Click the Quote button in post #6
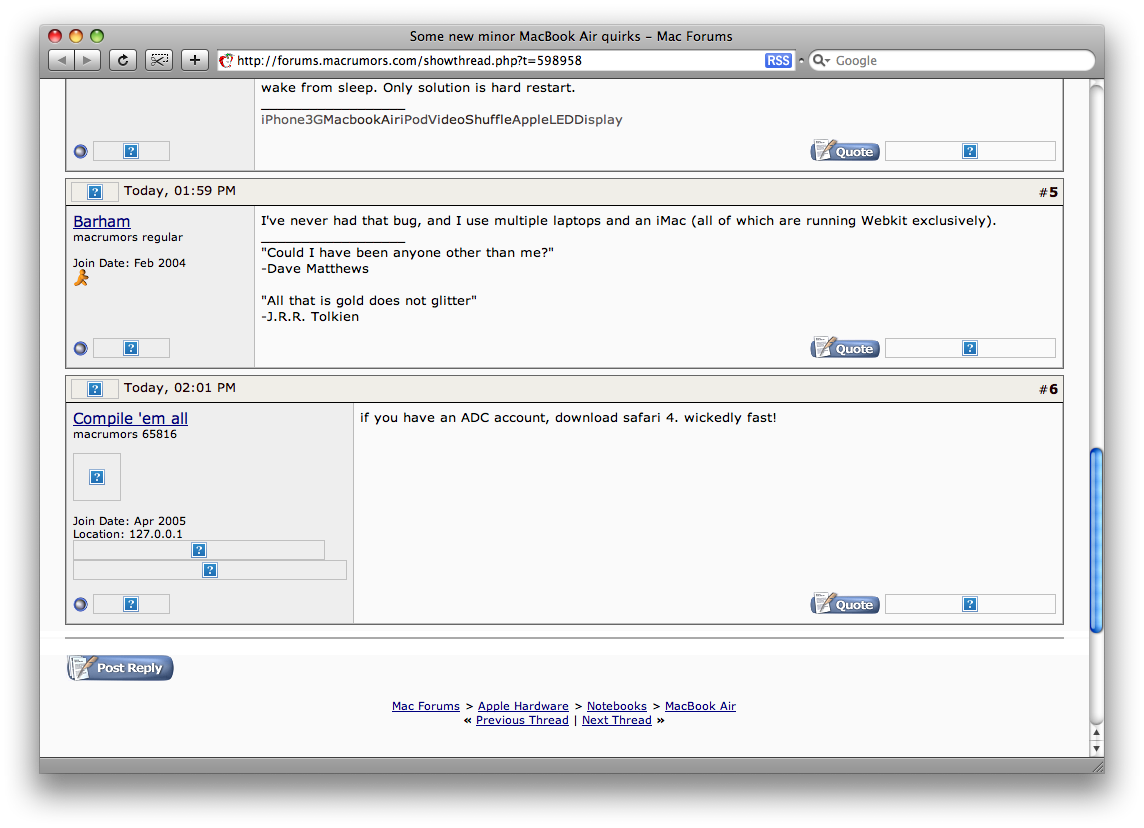This screenshot has width=1144, height=828. tap(845, 604)
